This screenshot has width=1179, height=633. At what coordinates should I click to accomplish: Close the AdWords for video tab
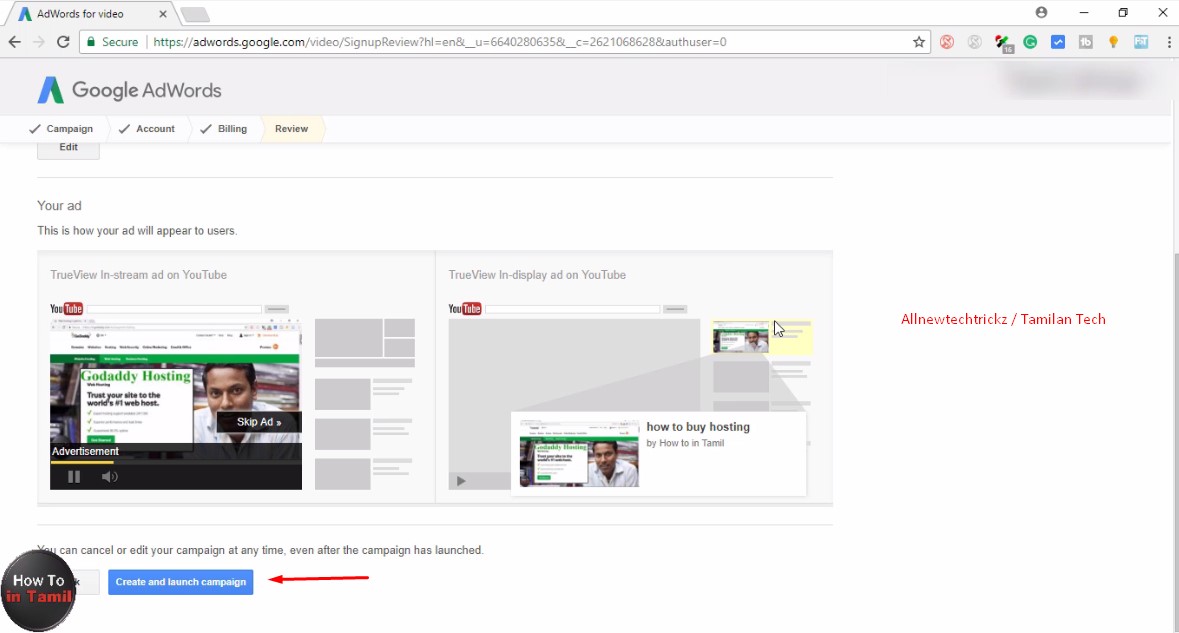(x=163, y=14)
